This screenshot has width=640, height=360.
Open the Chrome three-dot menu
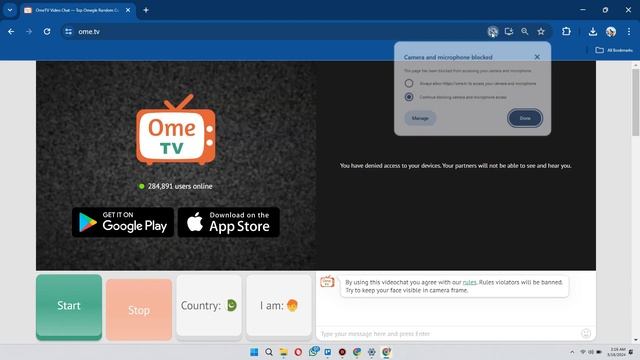629,31
